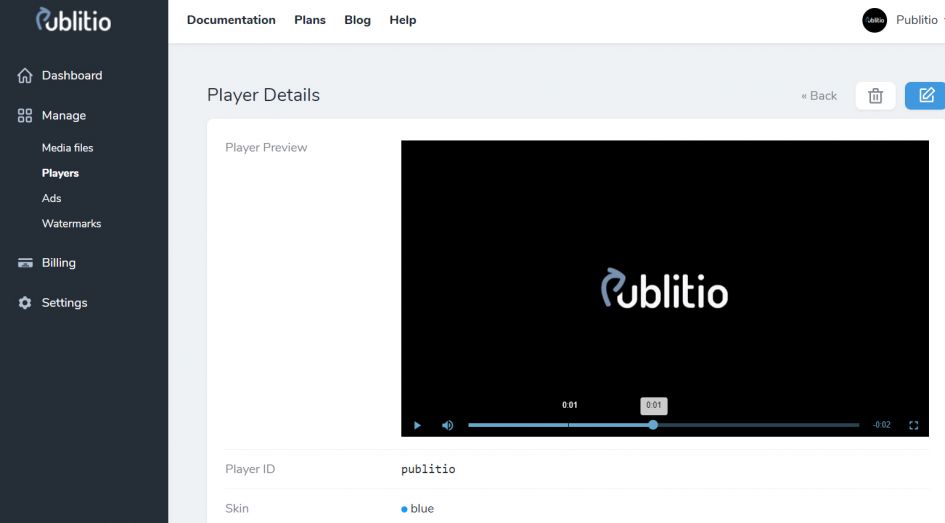Open Help in top menu
Viewport: 945px width, 523px height.
pyautogui.click(x=403, y=20)
